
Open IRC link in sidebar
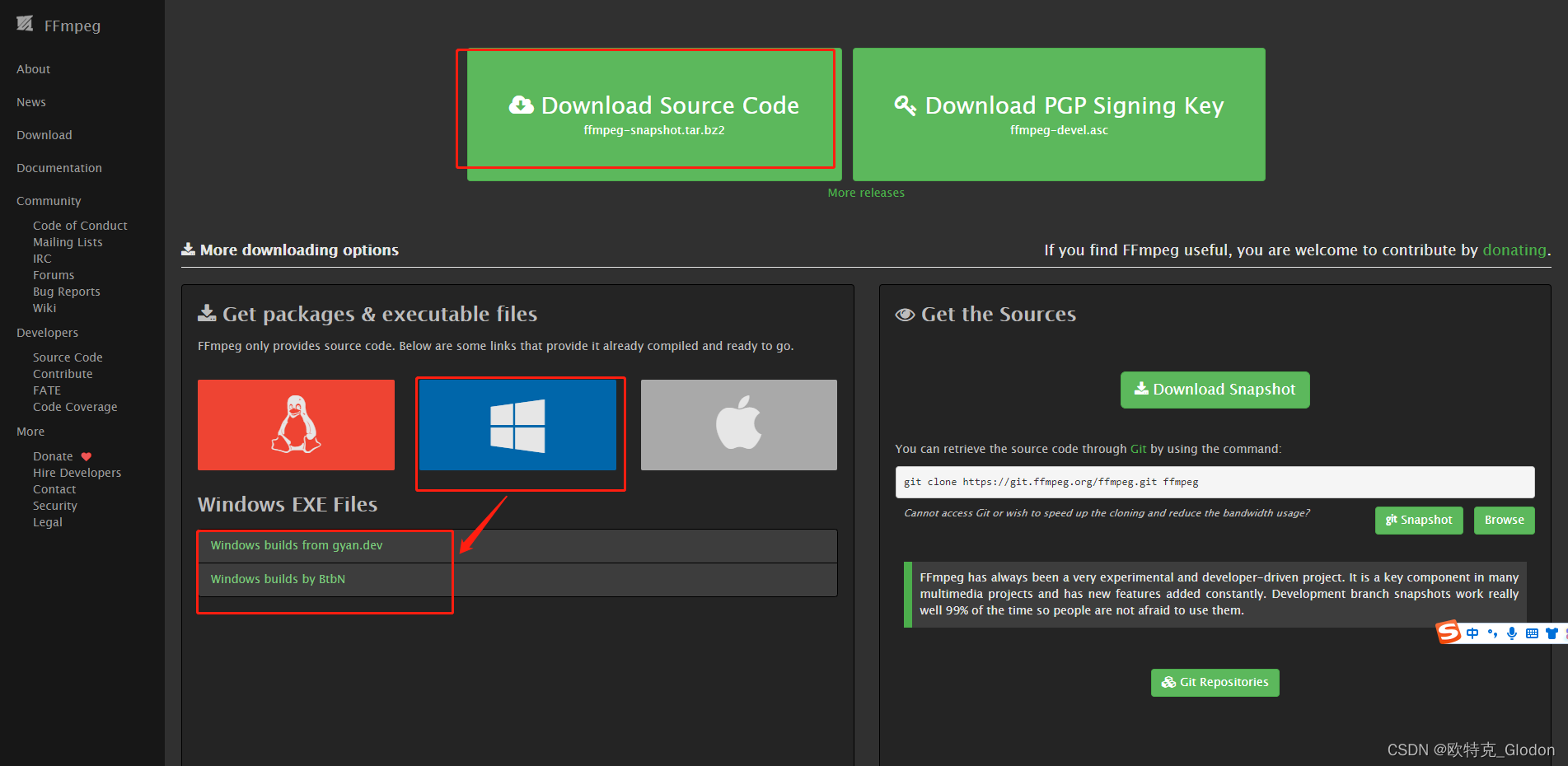coord(42,259)
